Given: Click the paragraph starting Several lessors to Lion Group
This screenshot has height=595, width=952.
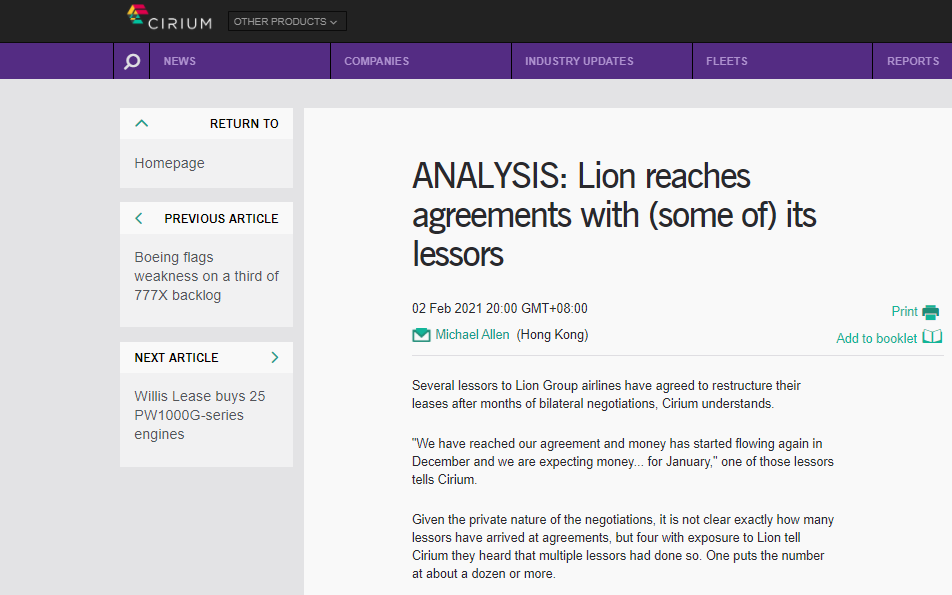Looking at the screenshot, I should click(x=606, y=395).
